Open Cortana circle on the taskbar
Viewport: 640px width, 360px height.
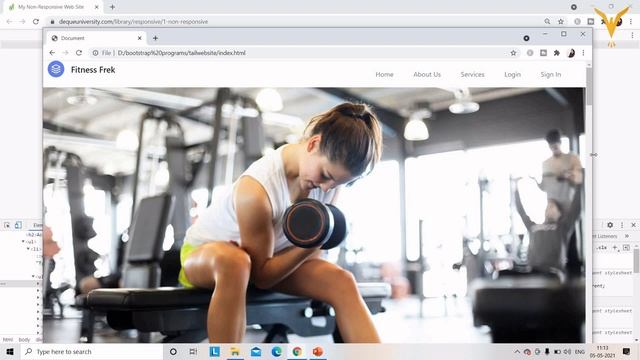pyautogui.click(x=173, y=351)
